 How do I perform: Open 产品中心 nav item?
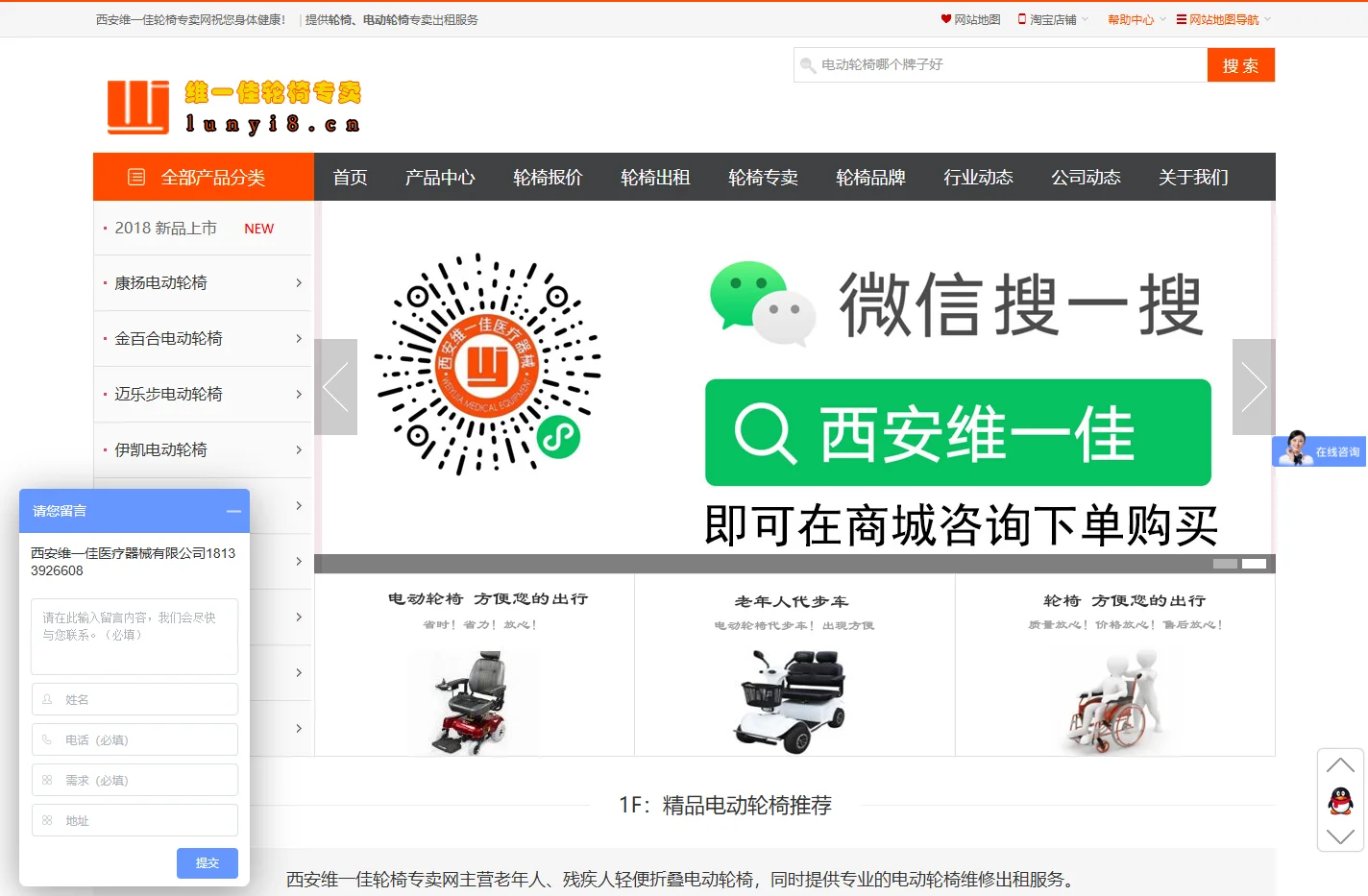(440, 177)
